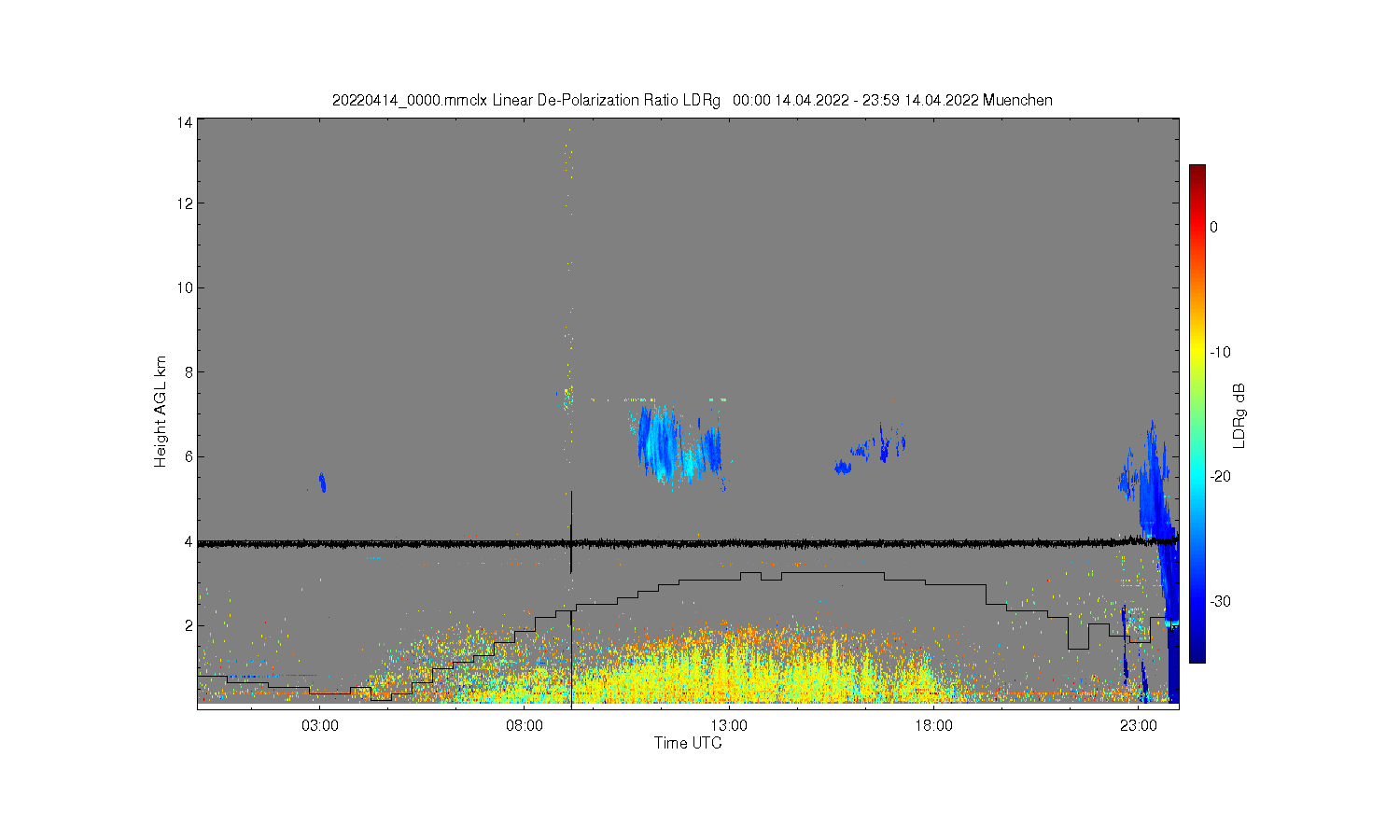Screen dimensions: 1400x840
Task: Click the colorbar value -20
Action: 1221,476
